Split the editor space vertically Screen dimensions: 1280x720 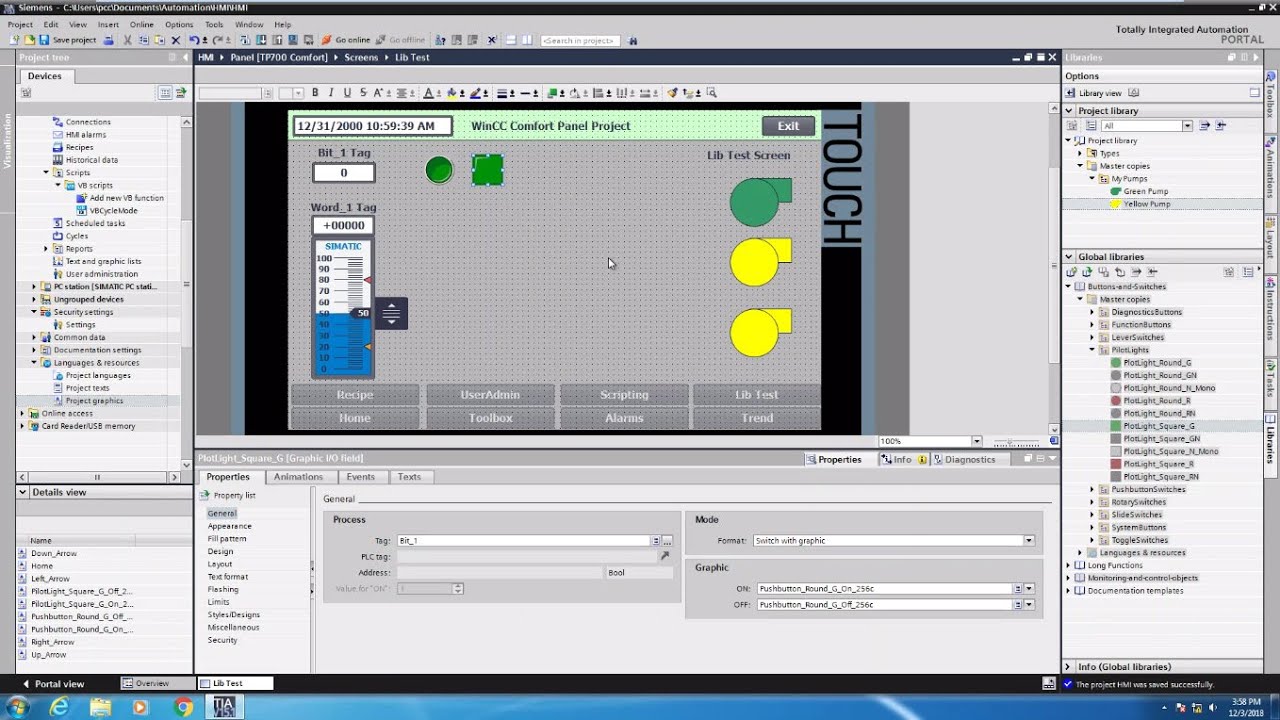(527, 40)
